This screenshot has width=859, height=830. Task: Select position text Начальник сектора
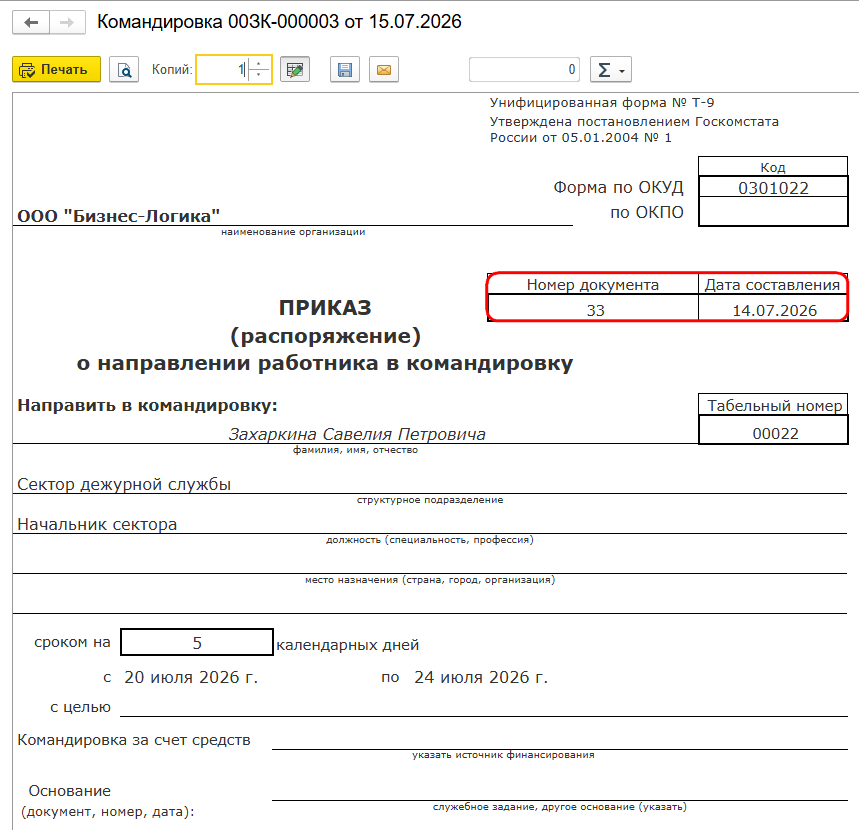pos(97,524)
